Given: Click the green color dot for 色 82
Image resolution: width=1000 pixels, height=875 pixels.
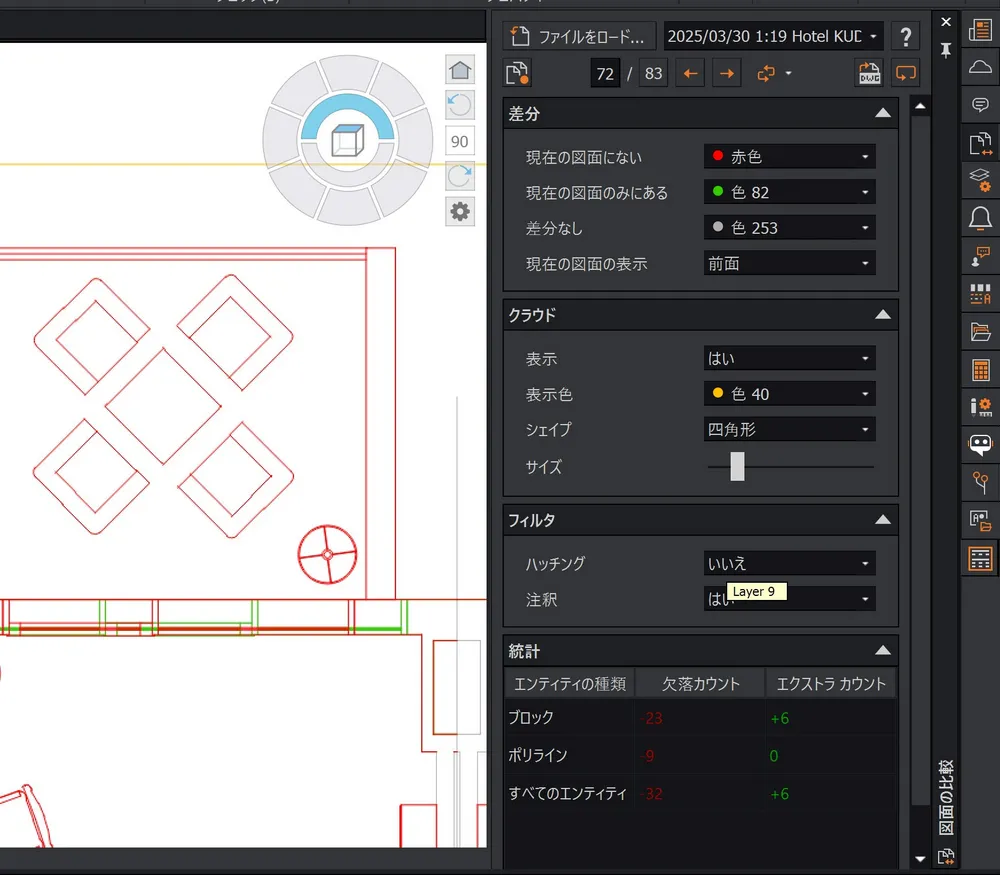Looking at the screenshot, I should click(x=717, y=191).
